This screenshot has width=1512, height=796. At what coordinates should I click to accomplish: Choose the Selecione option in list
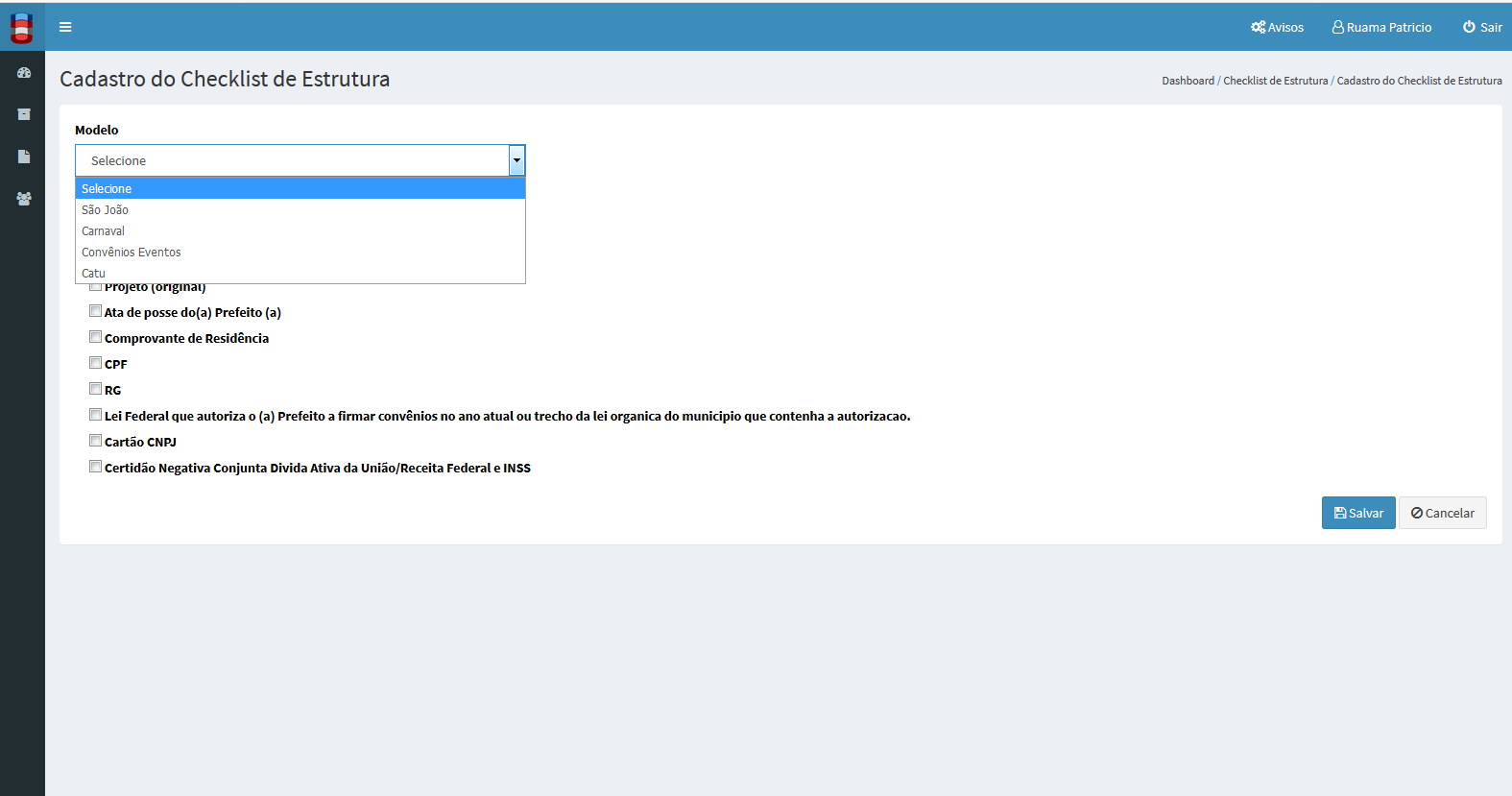coord(300,188)
